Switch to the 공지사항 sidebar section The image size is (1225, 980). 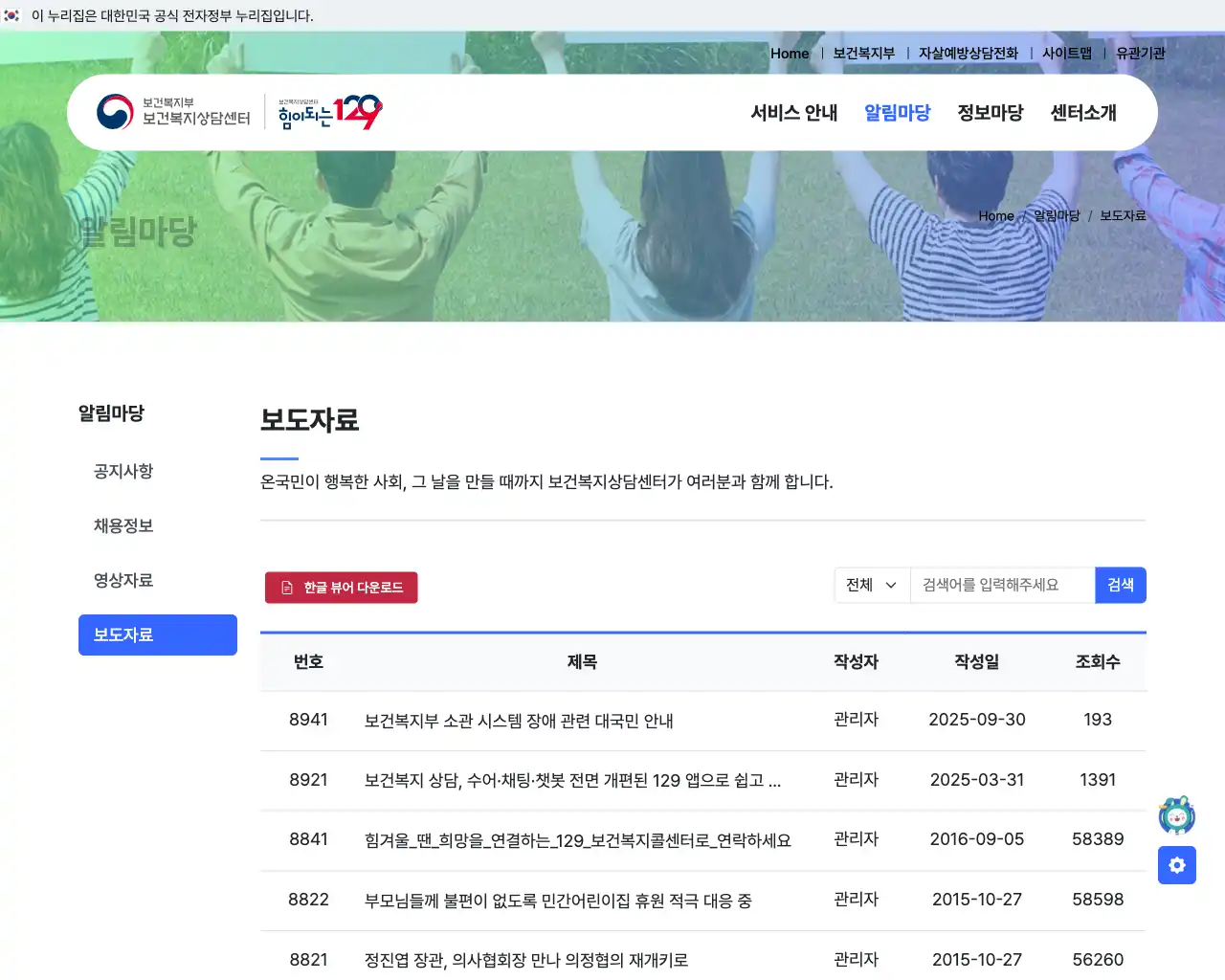coord(122,471)
